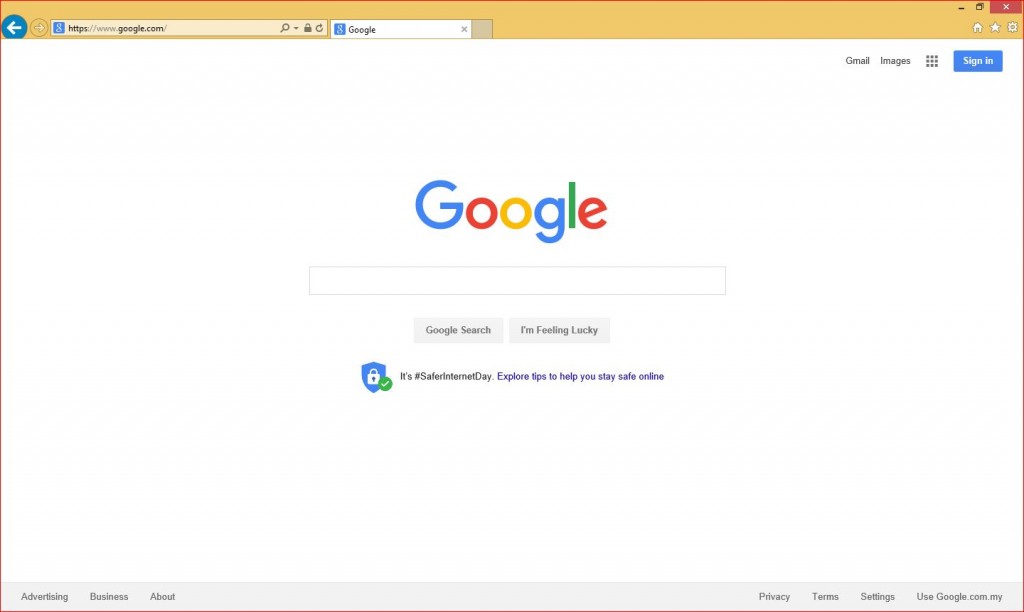
Task: Open the address bar autocomplete dropdown arrow
Action: (x=296, y=28)
